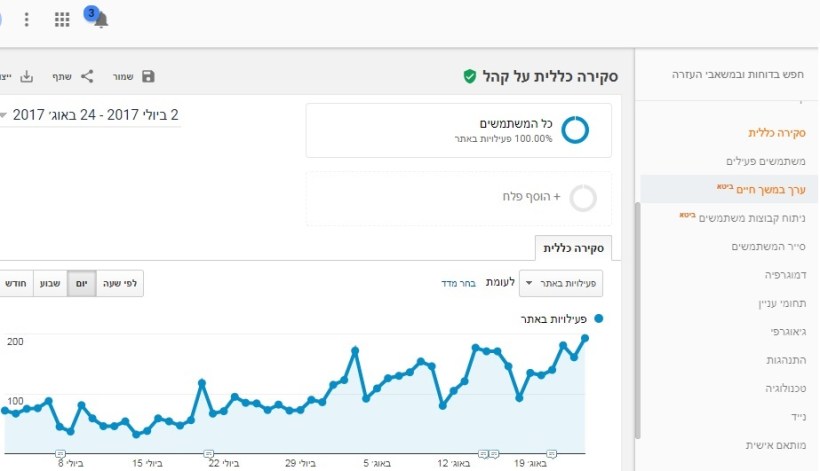Click the כל המשתמשים segment donut icon
Image resolution: width=820 pixels, height=471 pixels.
pos(575,130)
